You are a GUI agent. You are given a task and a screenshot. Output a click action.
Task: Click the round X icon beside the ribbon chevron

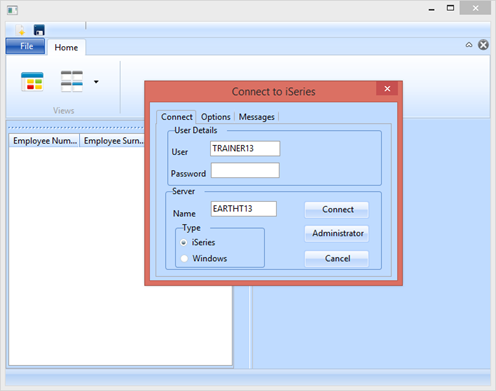[483, 45]
